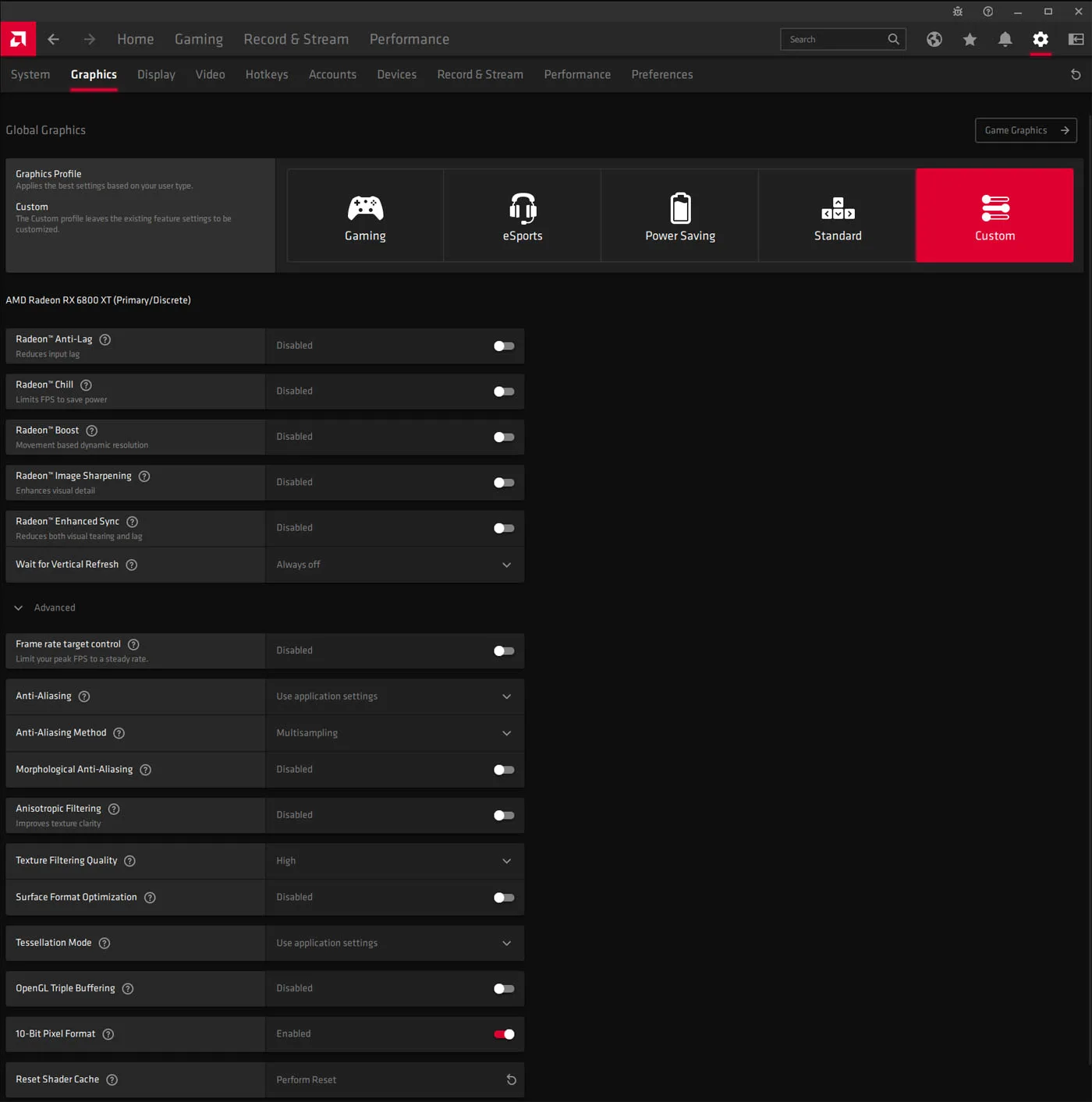1092x1102 pixels.
Task: Show help for Anti-Aliasing Method
Action: [119, 733]
